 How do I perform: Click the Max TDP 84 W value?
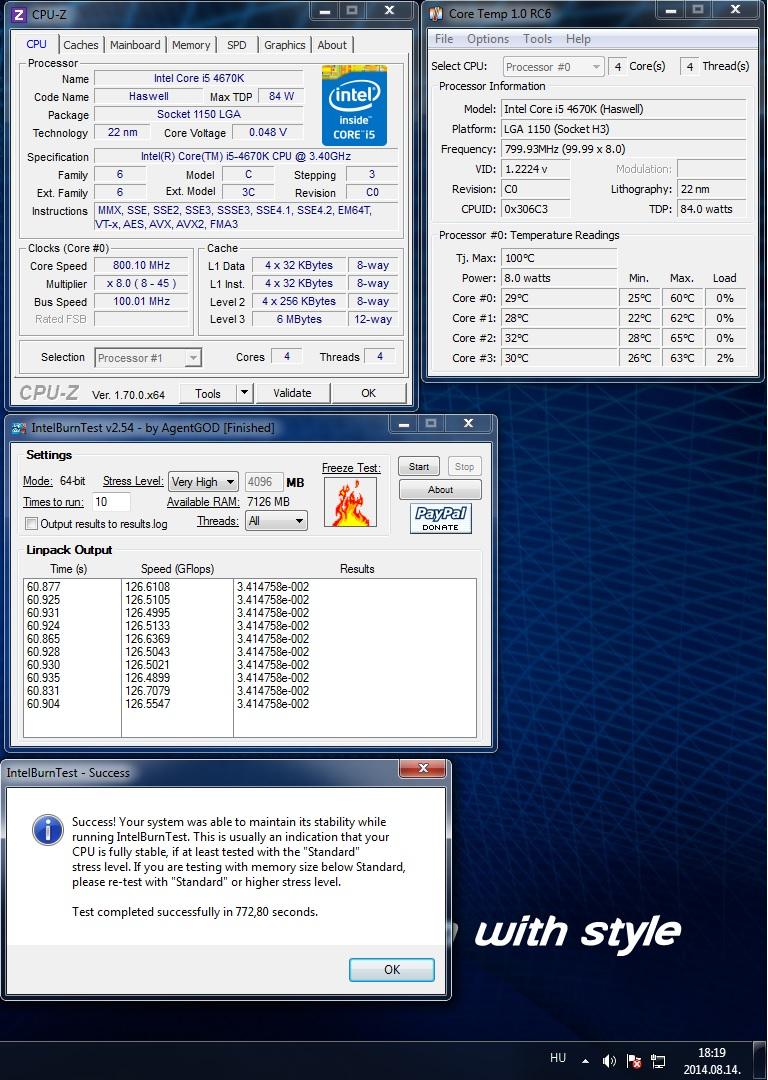(281, 96)
